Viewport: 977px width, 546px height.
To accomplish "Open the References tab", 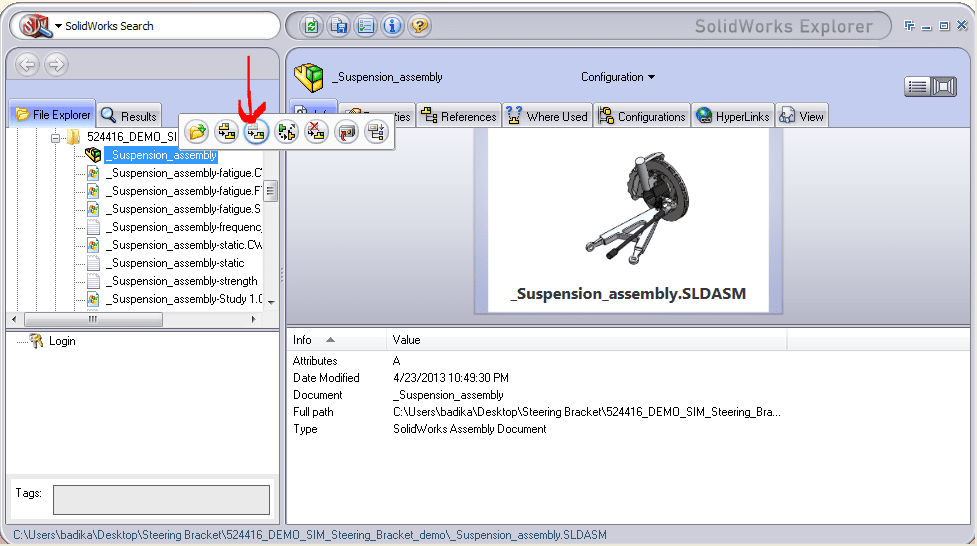I will pos(459,116).
